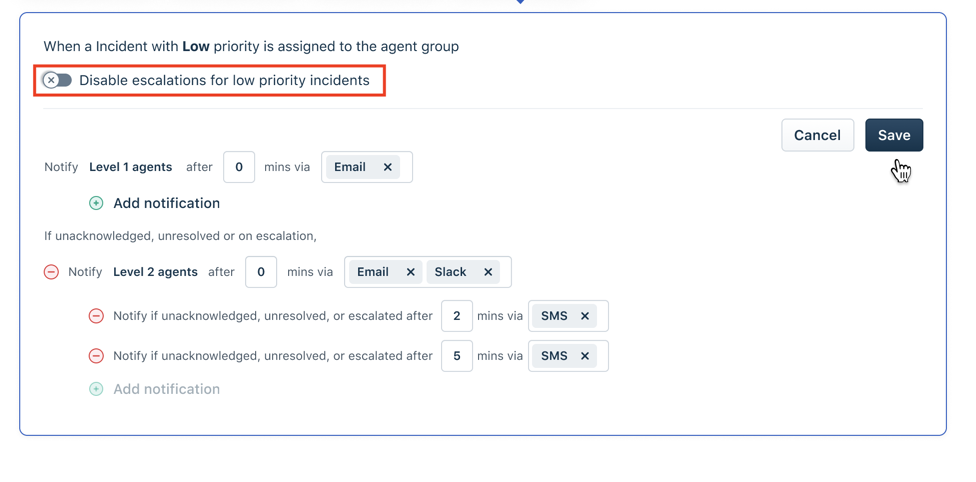Viewport: 976px width, 482px height.
Task: Click the faded Add notification link
Action: [166, 389]
